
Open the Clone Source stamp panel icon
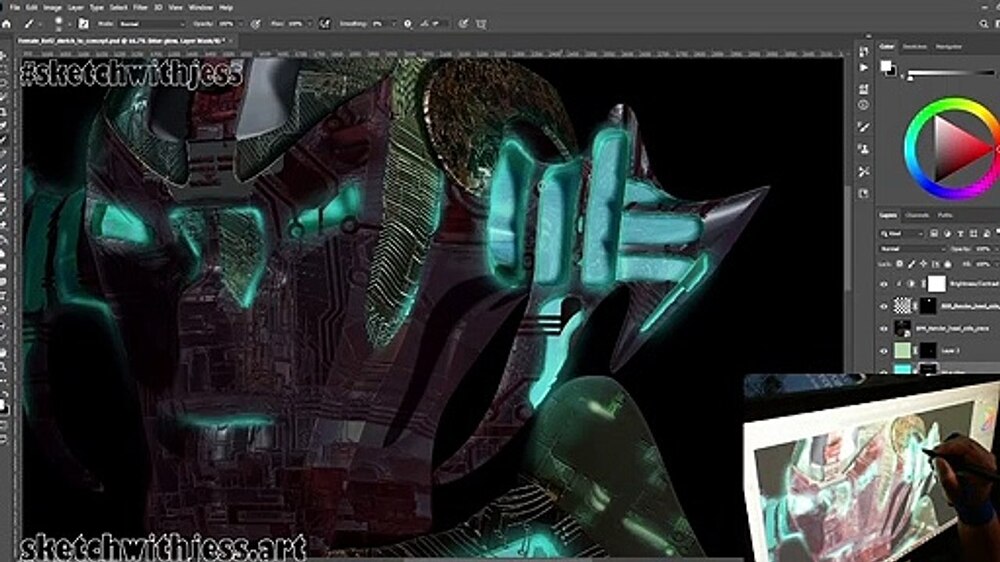click(x=864, y=149)
